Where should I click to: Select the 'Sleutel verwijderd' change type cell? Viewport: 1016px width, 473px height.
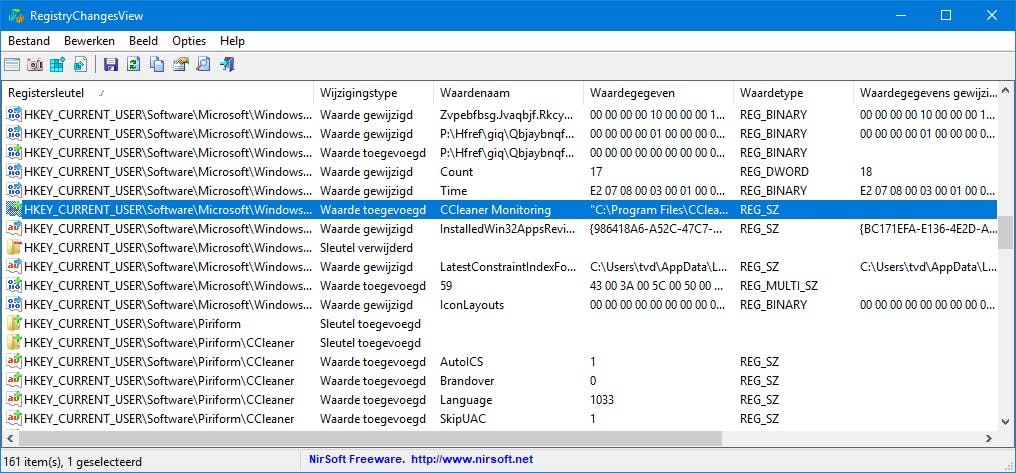366,248
